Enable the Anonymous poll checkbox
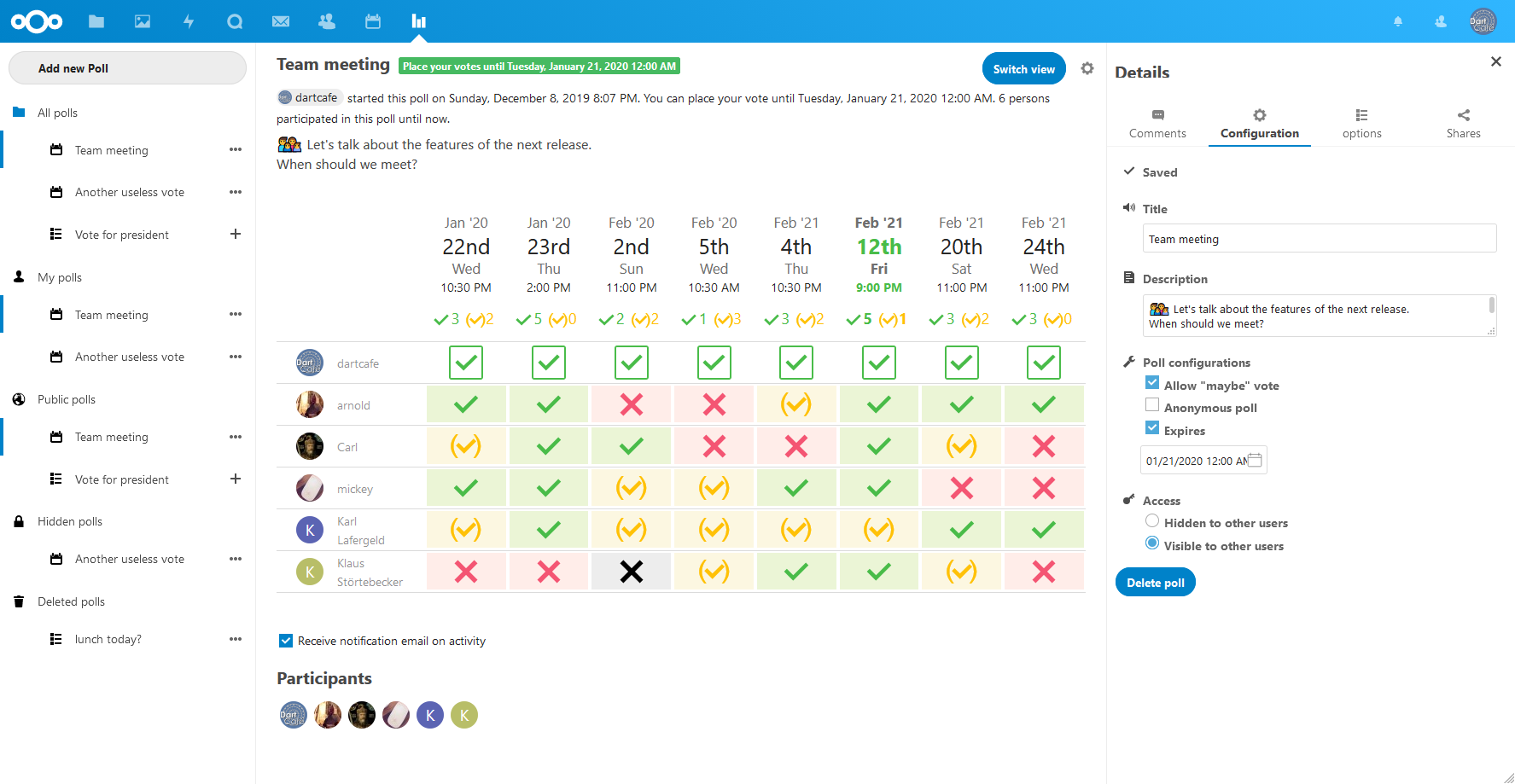Screen dimensions: 1515x784 point(1152,405)
